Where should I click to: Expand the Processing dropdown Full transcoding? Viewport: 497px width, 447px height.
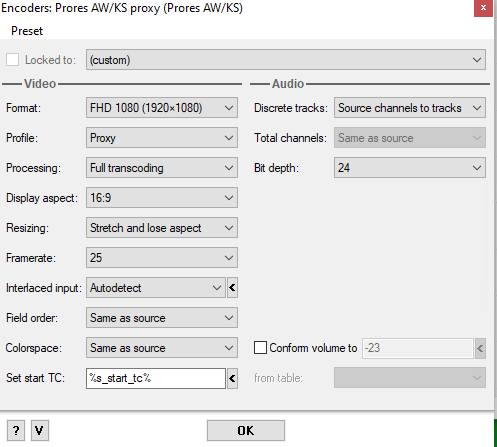pyautogui.click(x=162, y=168)
